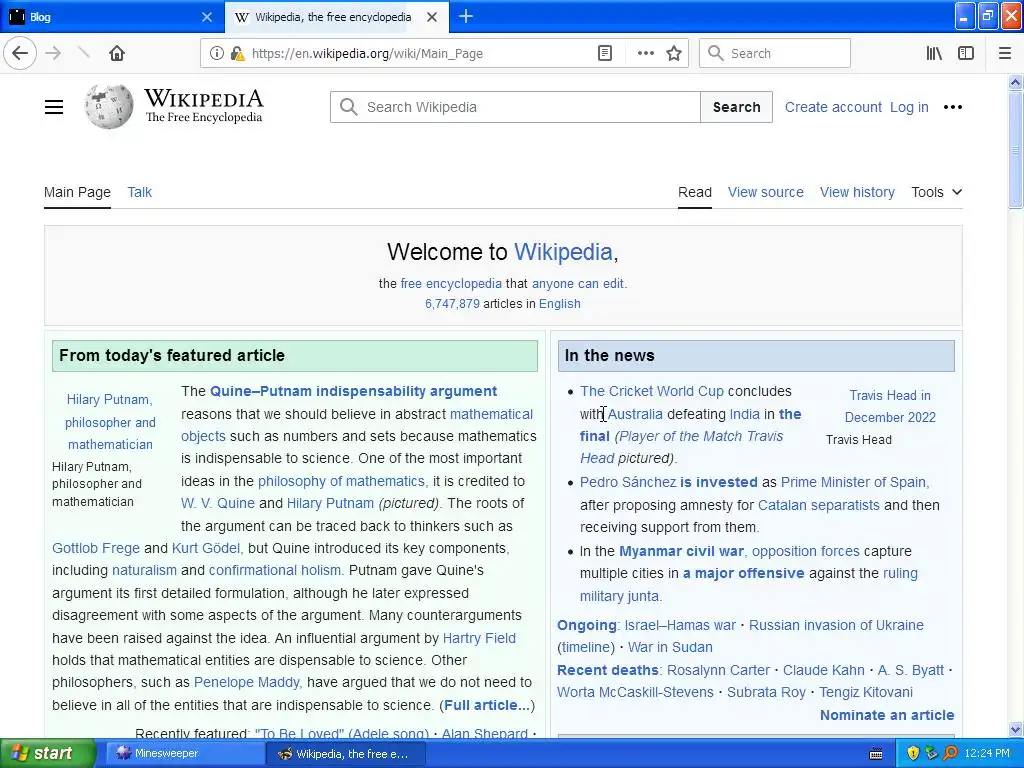Go back with the browser back arrow
Image resolution: width=1024 pixels, height=768 pixels.
tap(20, 53)
